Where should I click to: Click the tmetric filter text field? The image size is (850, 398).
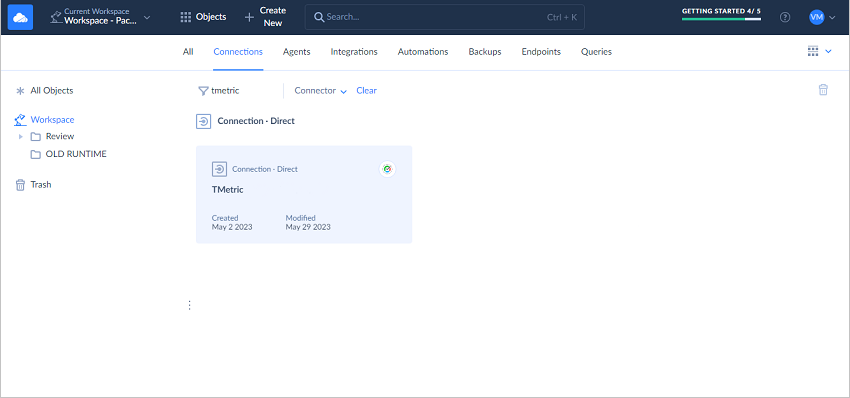click(244, 91)
